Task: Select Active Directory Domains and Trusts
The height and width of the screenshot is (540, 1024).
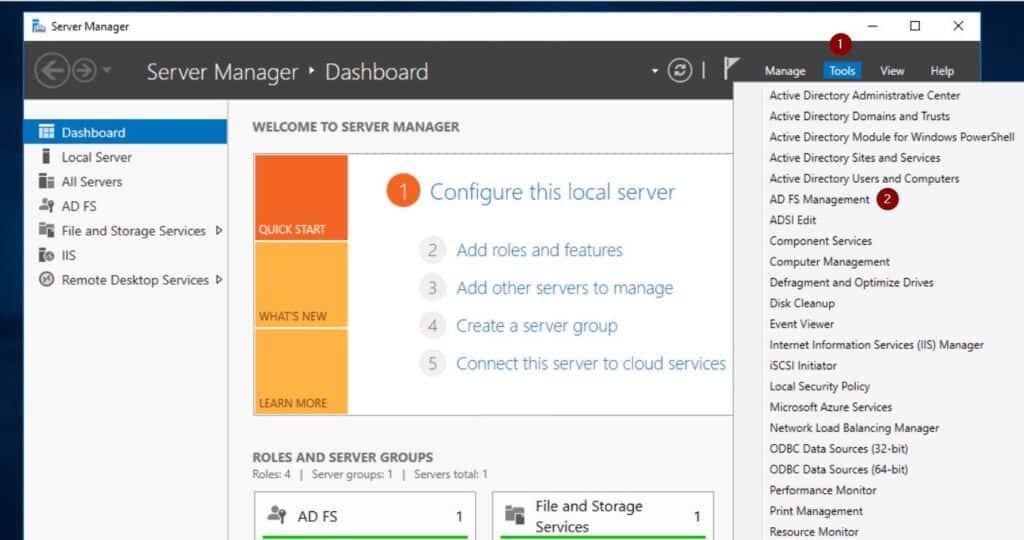Action: pos(859,116)
